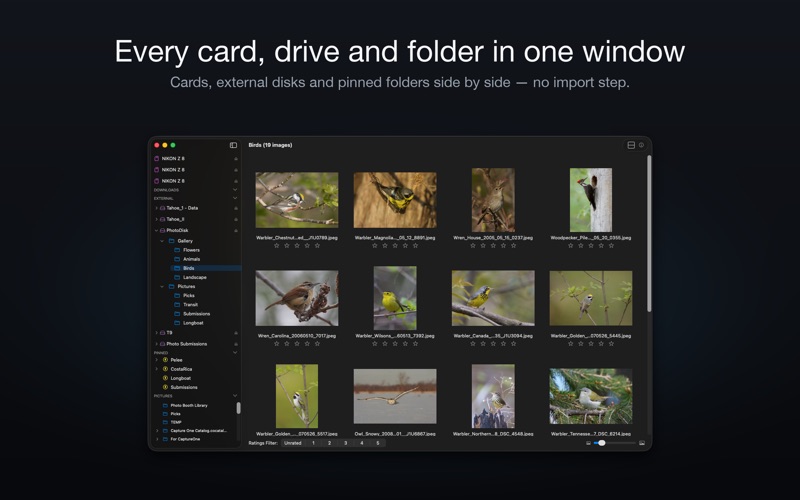This screenshot has width=800, height=500.
Task: Set fourth star on Wren_Carolina image
Action: [x=307, y=344]
